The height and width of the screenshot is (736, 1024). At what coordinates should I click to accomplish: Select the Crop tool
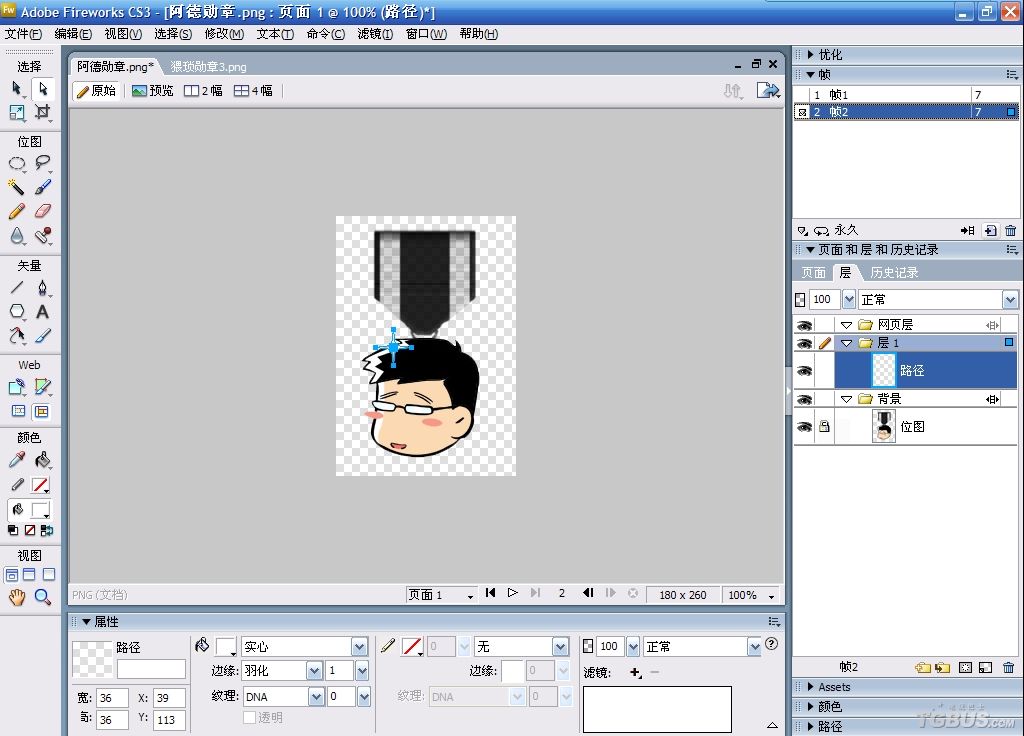[43, 112]
